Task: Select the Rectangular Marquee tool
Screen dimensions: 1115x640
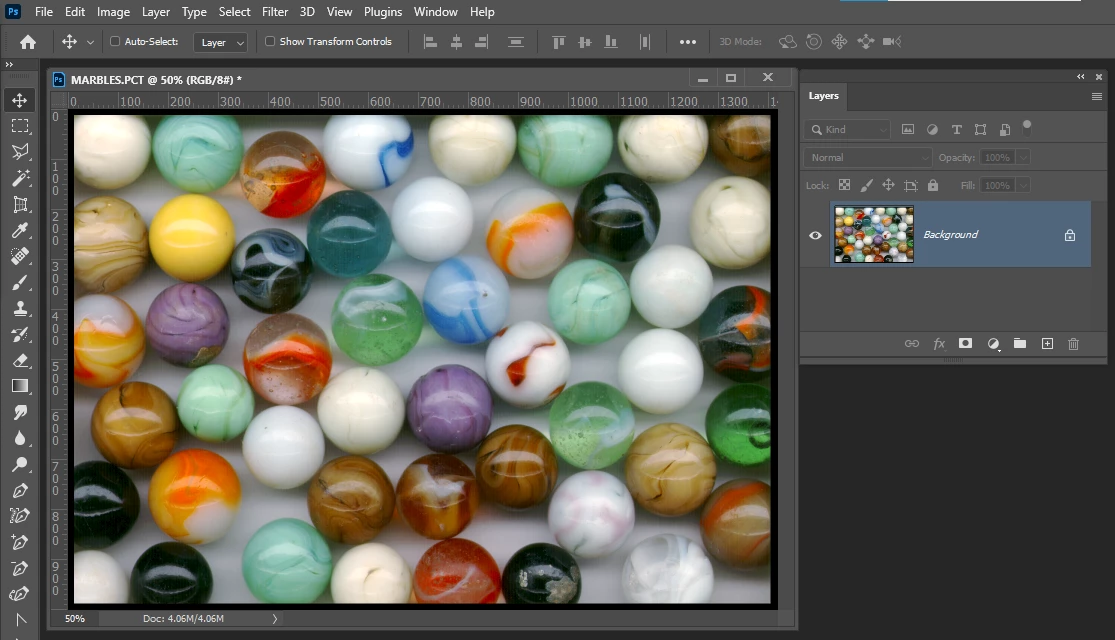Action: tap(20, 126)
